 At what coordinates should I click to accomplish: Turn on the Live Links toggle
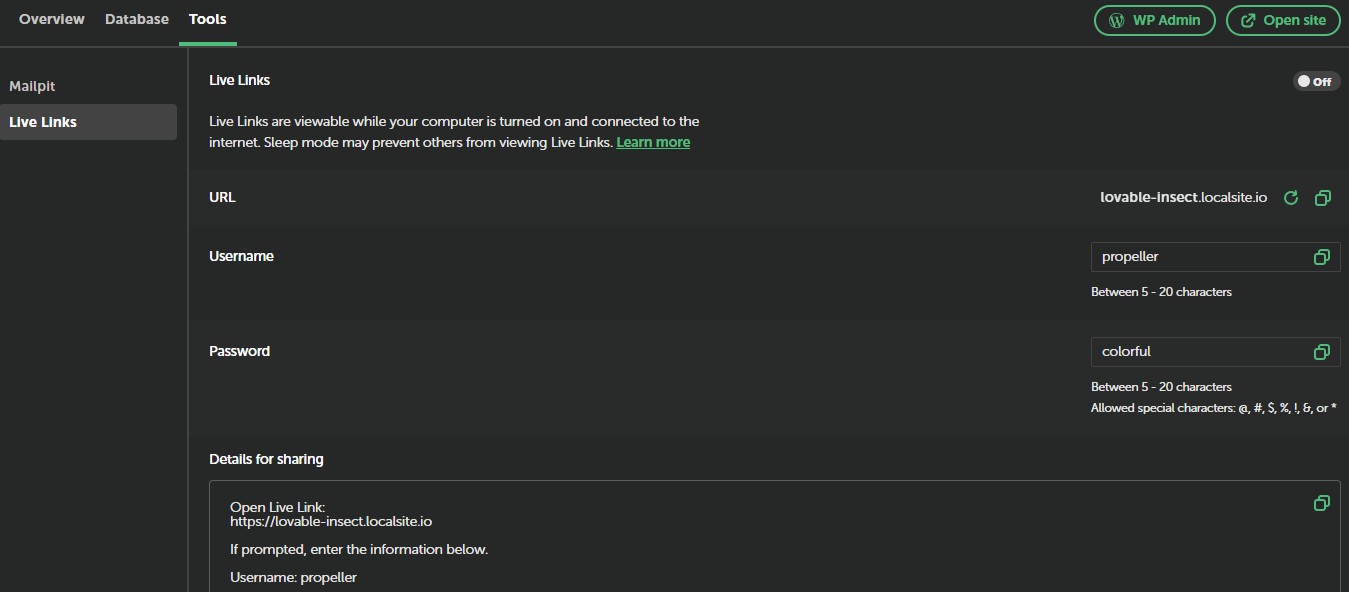(1315, 81)
